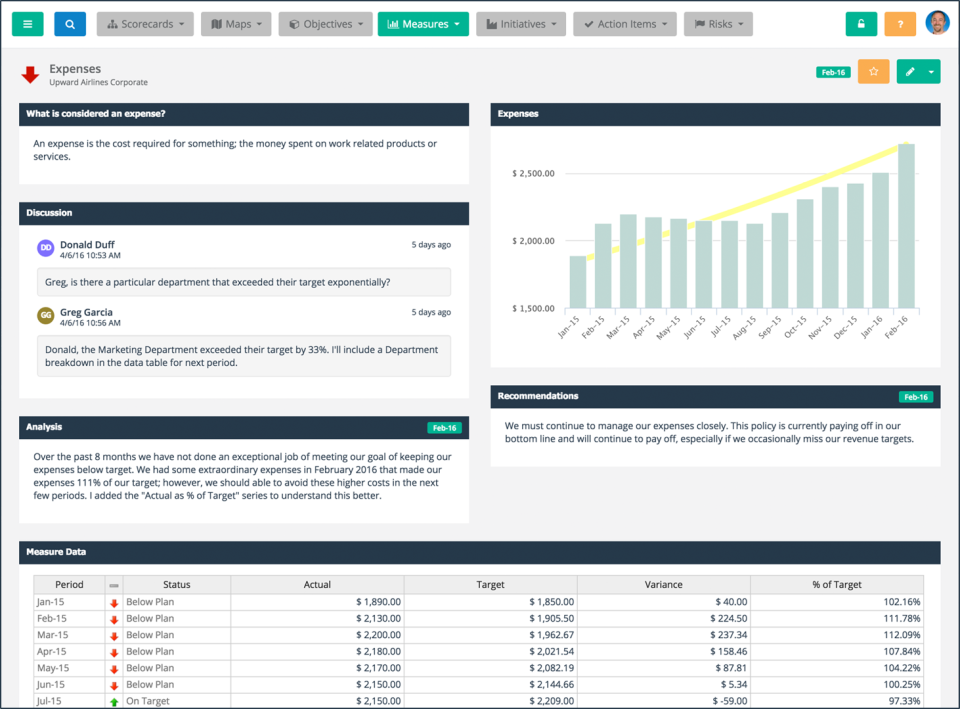This screenshot has height=709, width=960.
Task: Open the Initiatives menu
Action: (x=521, y=24)
